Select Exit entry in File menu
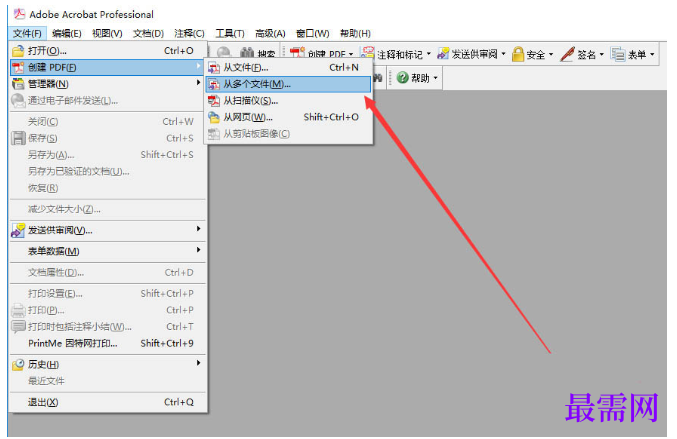The image size is (677, 439). (x=108, y=402)
